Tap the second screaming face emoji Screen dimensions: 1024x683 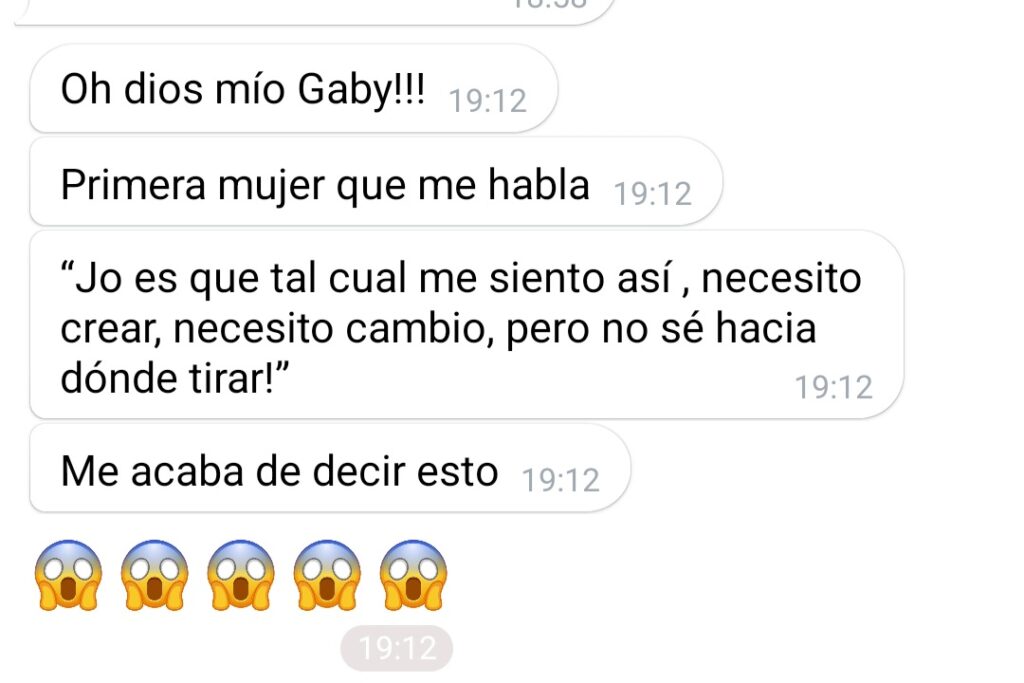[x=155, y=575]
